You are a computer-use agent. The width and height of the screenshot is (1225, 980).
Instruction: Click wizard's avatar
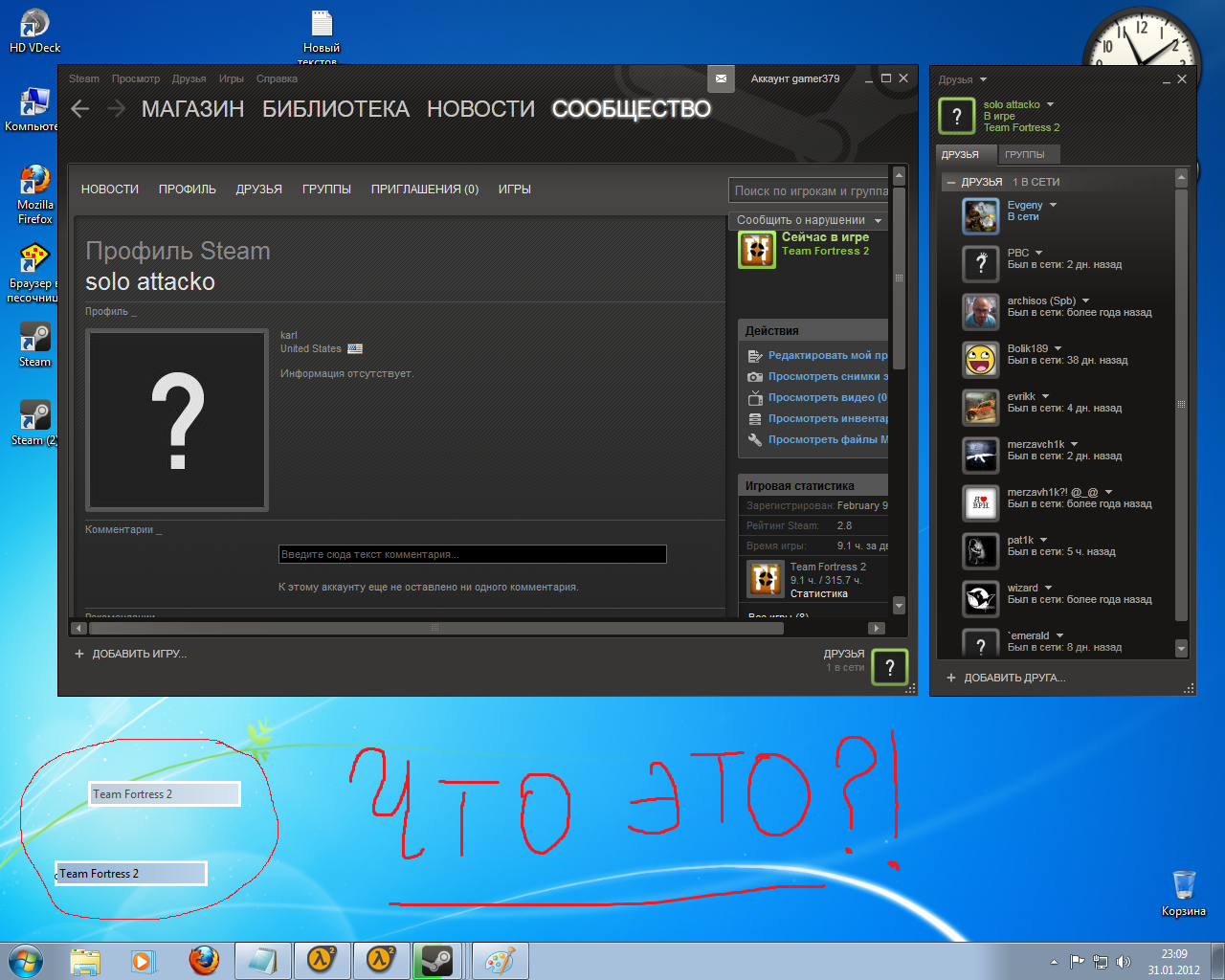[x=981, y=599]
